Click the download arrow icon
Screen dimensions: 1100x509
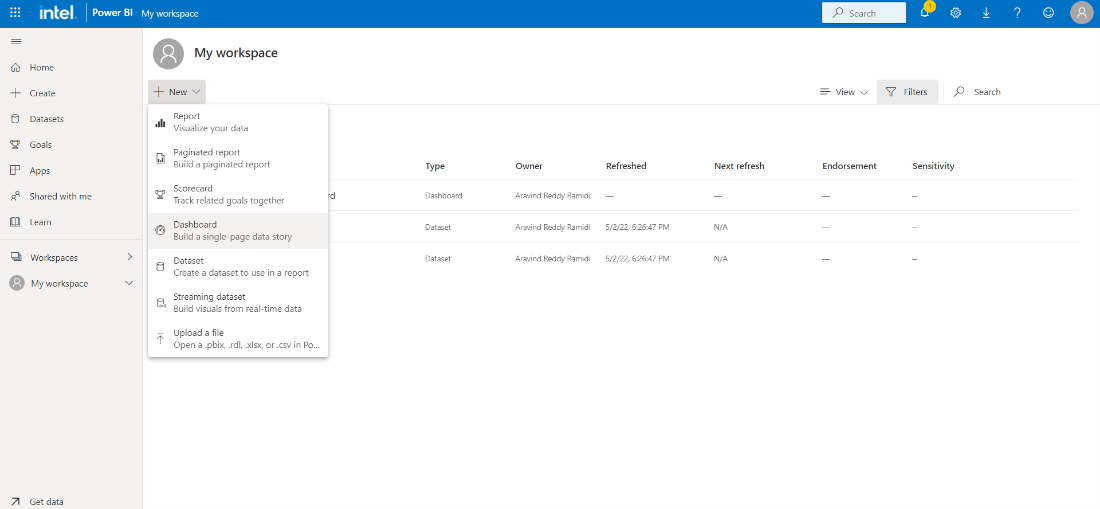(x=986, y=13)
